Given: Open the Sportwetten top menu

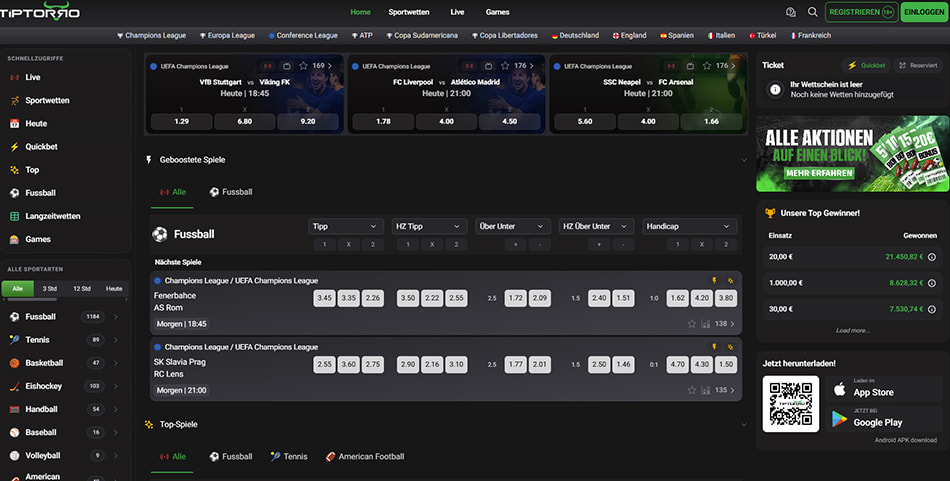Looking at the screenshot, I should [409, 12].
